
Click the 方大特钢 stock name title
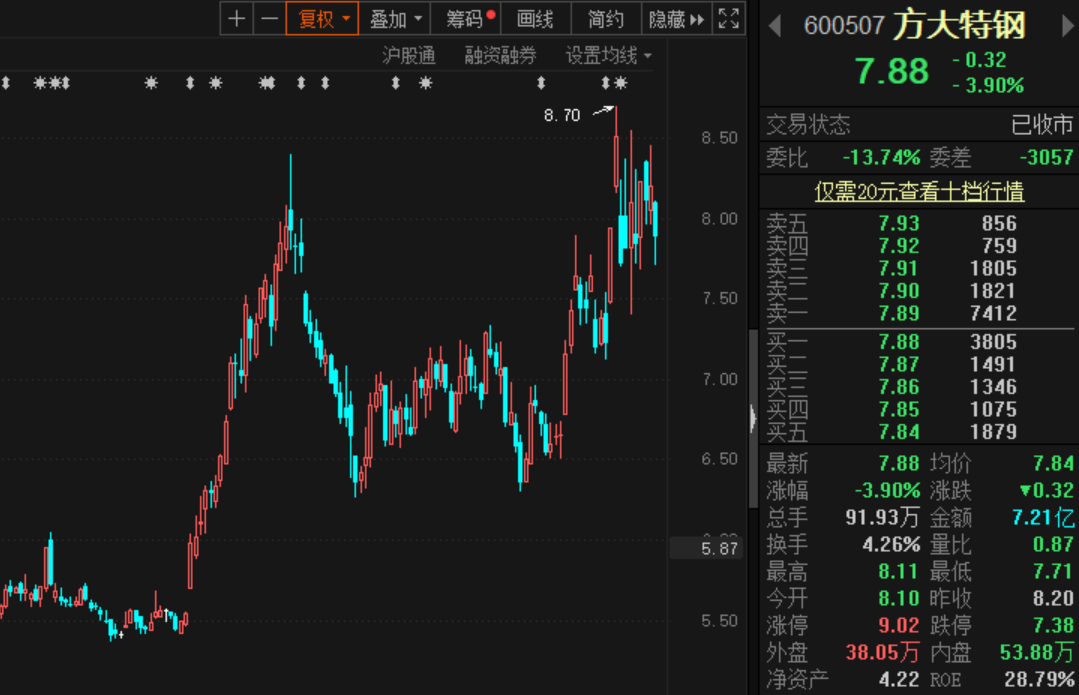[958, 26]
